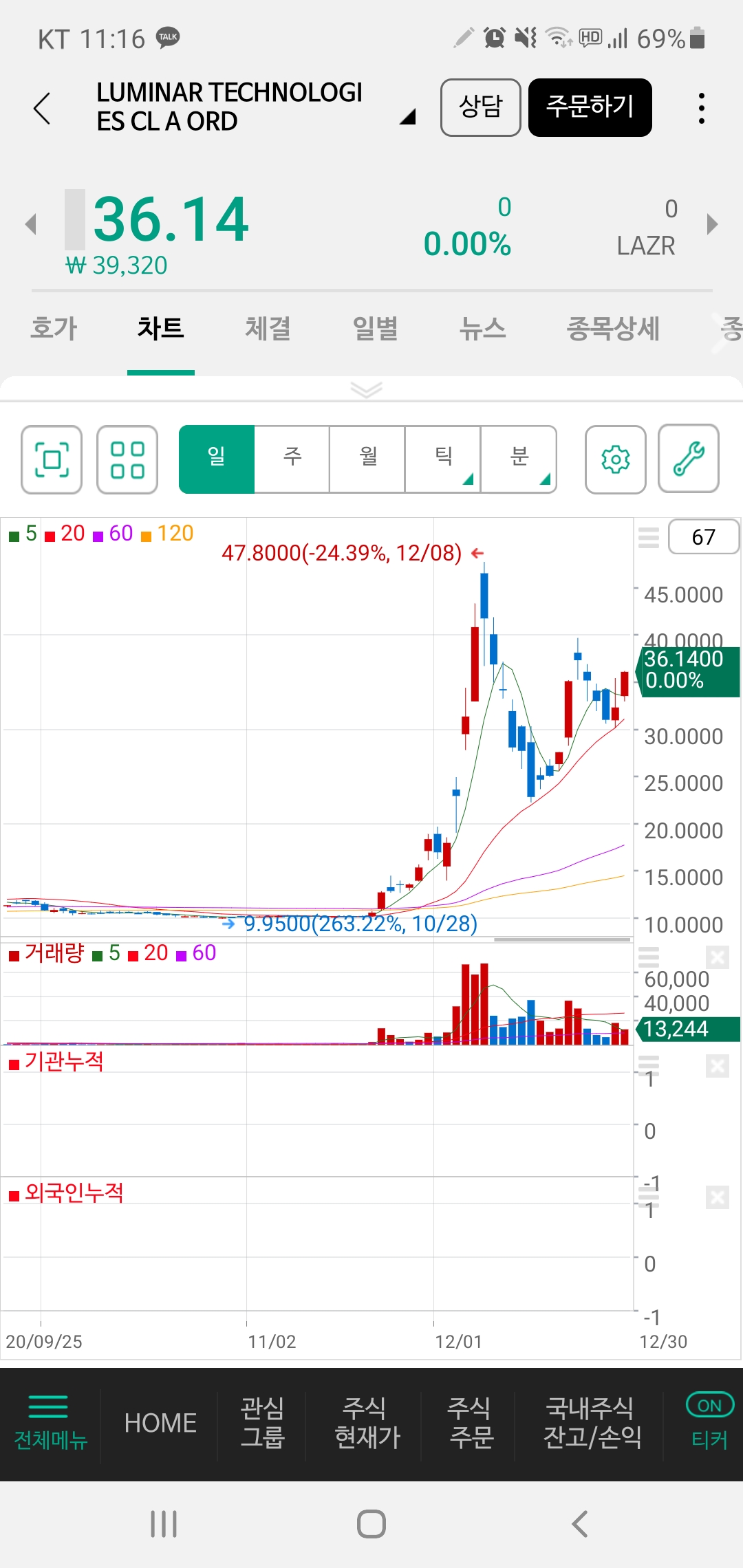Tap won price ₩ 39,320
The image size is (743, 1568).
[x=116, y=265]
